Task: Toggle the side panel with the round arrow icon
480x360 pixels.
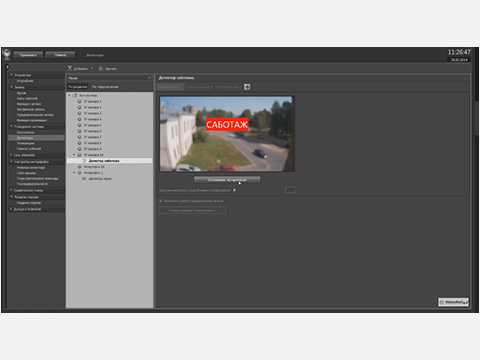Action: click(x=7, y=67)
